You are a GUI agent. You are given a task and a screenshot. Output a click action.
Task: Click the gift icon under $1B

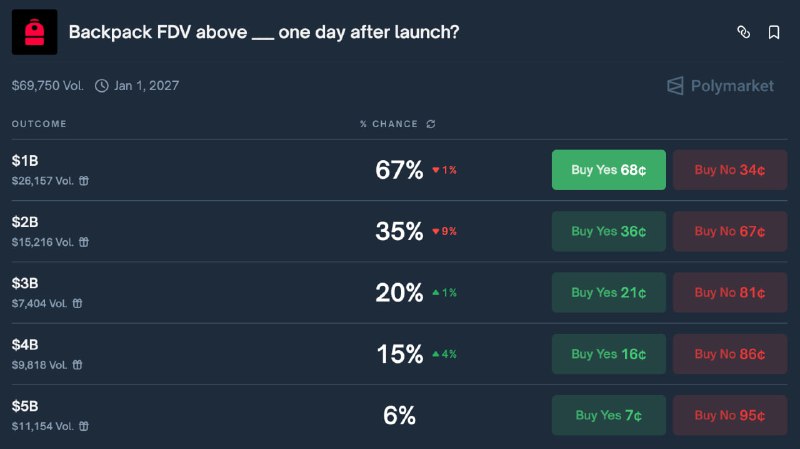click(x=84, y=181)
